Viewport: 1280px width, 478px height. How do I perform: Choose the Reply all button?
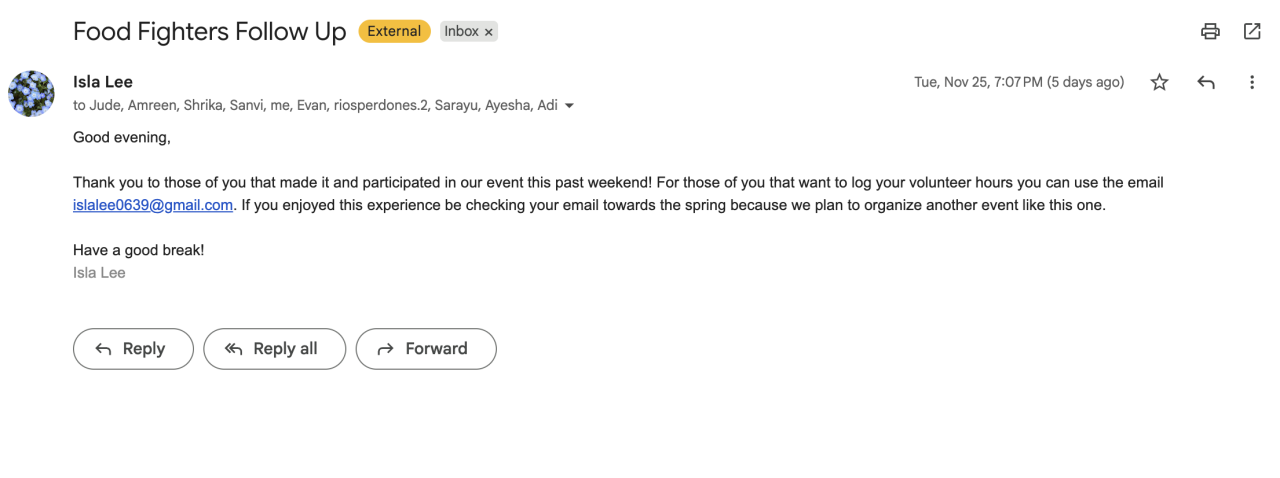[274, 349]
